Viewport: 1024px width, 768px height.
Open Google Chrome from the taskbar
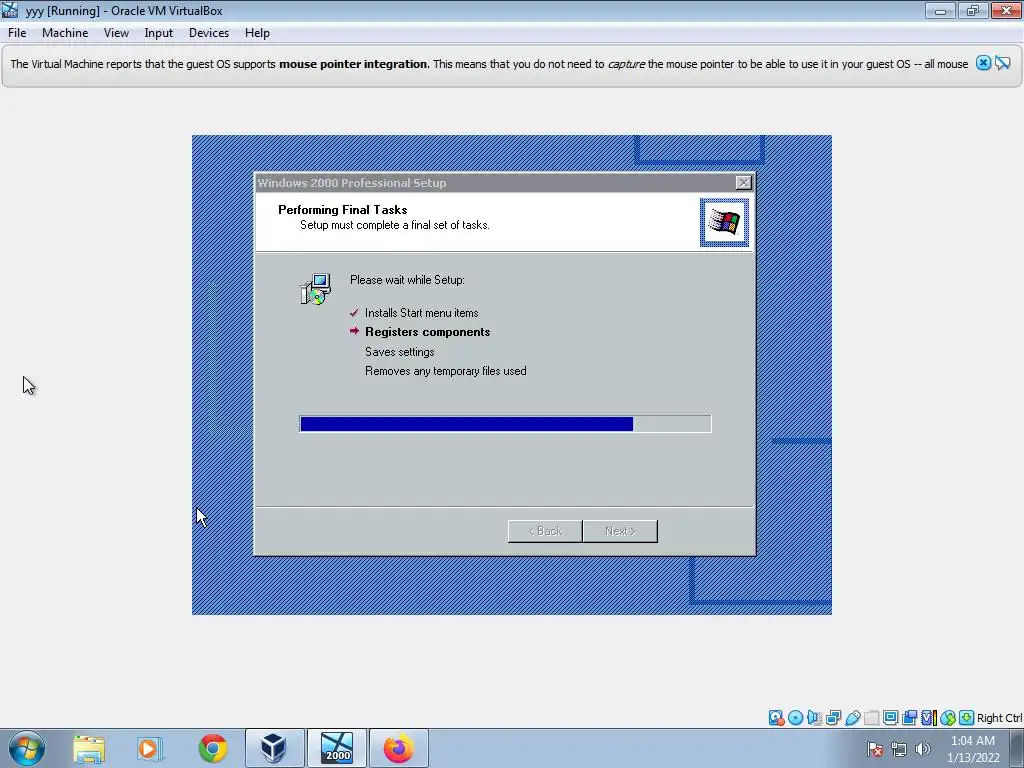pyautogui.click(x=213, y=748)
